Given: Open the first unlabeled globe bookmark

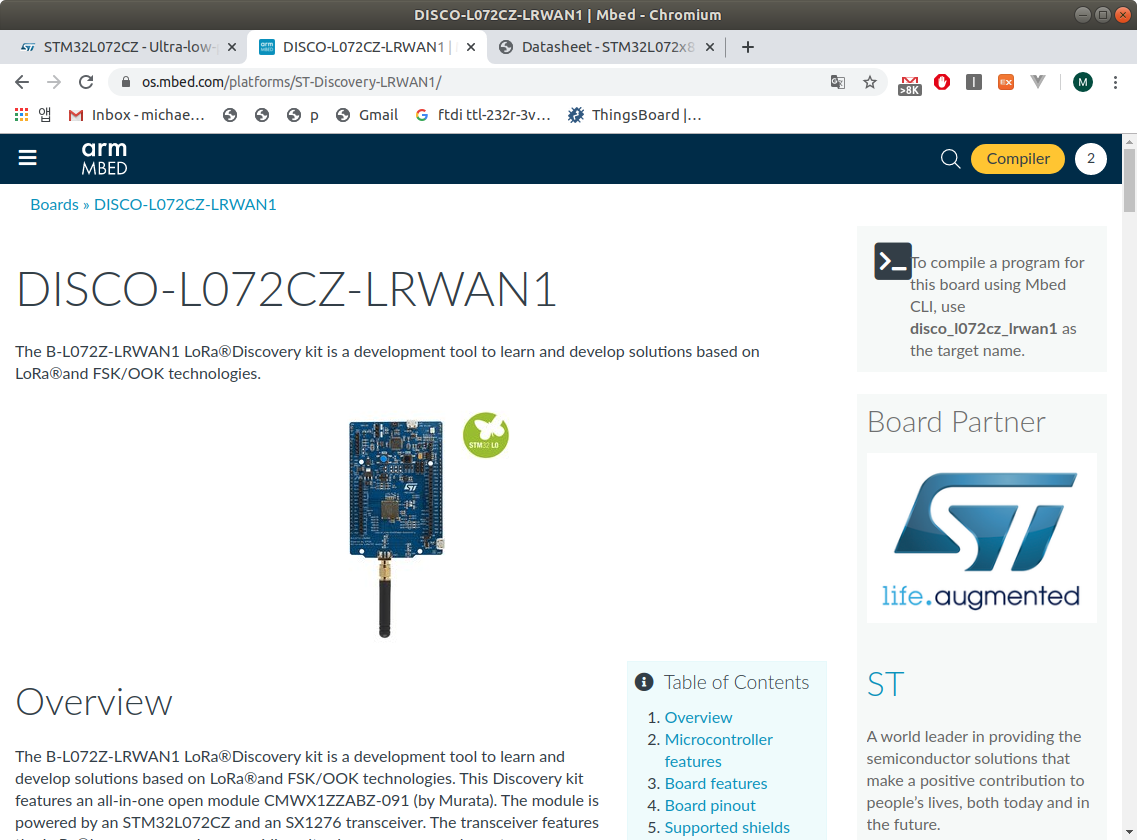Looking at the screenshot, I should tap(230, 115).
